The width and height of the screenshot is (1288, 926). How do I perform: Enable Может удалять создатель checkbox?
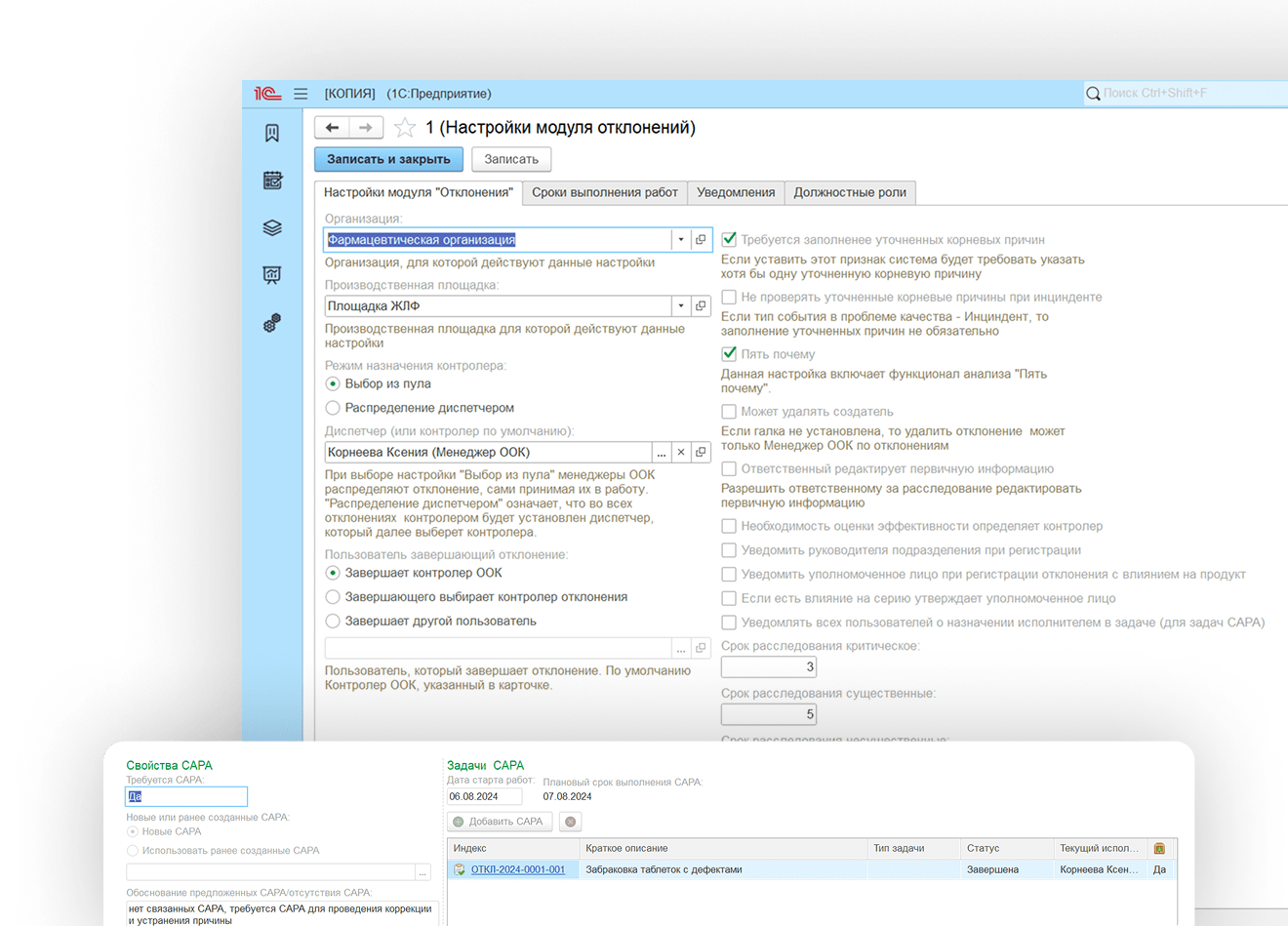(729, 411)
